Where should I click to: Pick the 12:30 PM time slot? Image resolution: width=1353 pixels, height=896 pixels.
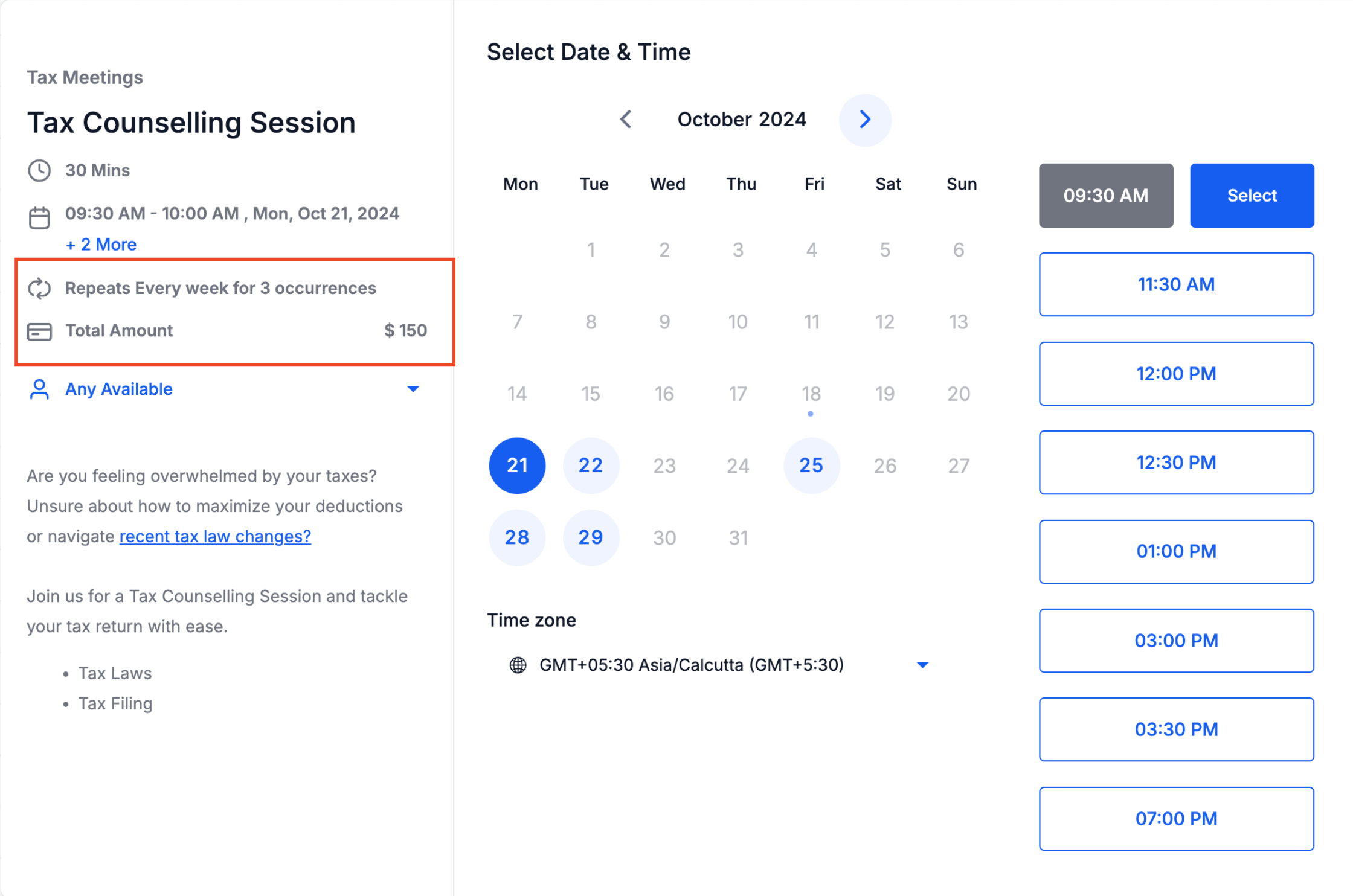[x=1176, y=462]
